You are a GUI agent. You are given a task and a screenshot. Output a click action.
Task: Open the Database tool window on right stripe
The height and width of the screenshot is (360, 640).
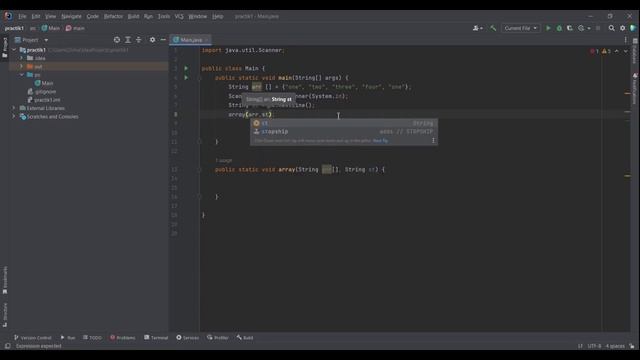pos(635,51)
